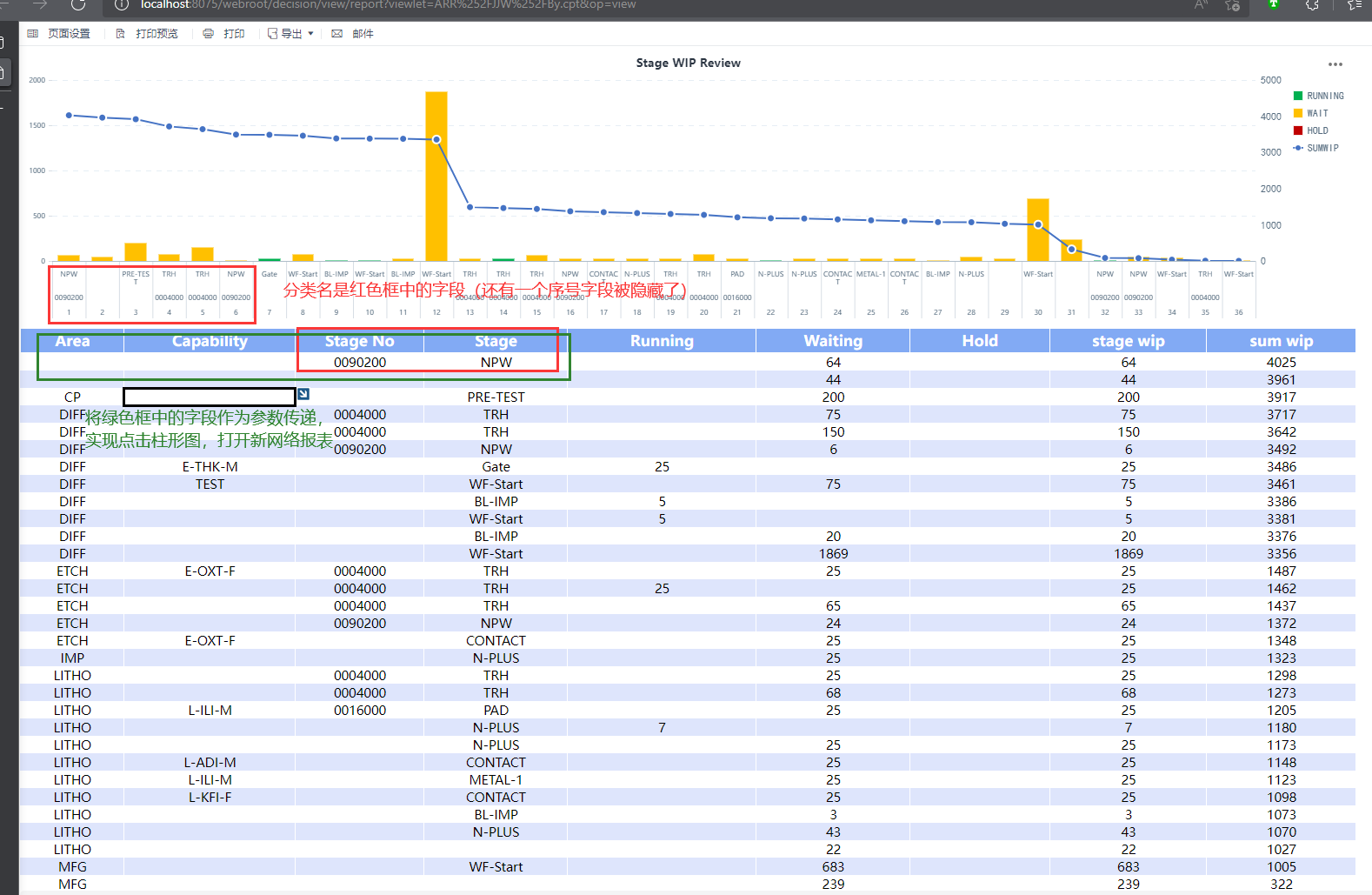
Task: Click the mail envelope icon (邮件)
Action: (x=336, y=34)
